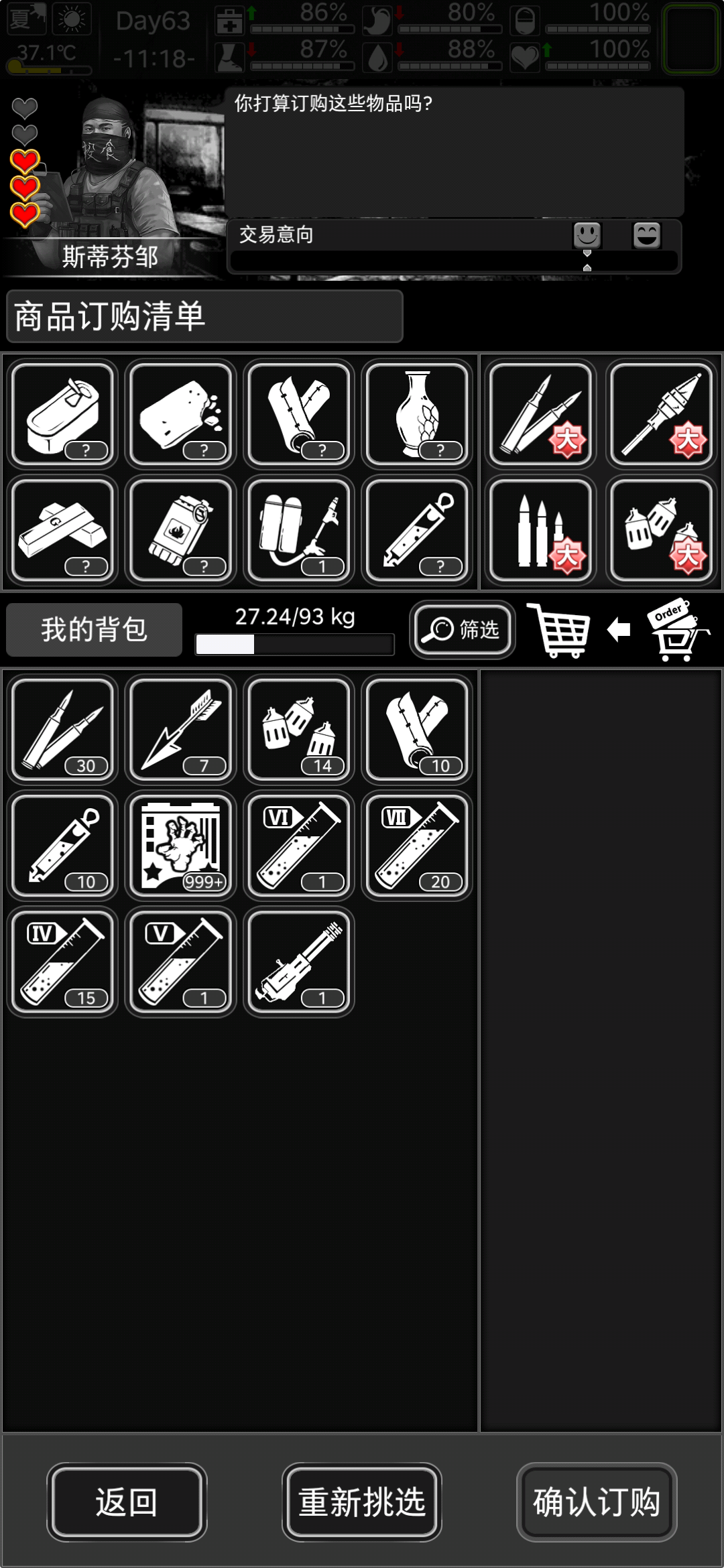724x1568 pixels.
Task: Pick the zombie hand 999+ item
Action: point(181,846)
